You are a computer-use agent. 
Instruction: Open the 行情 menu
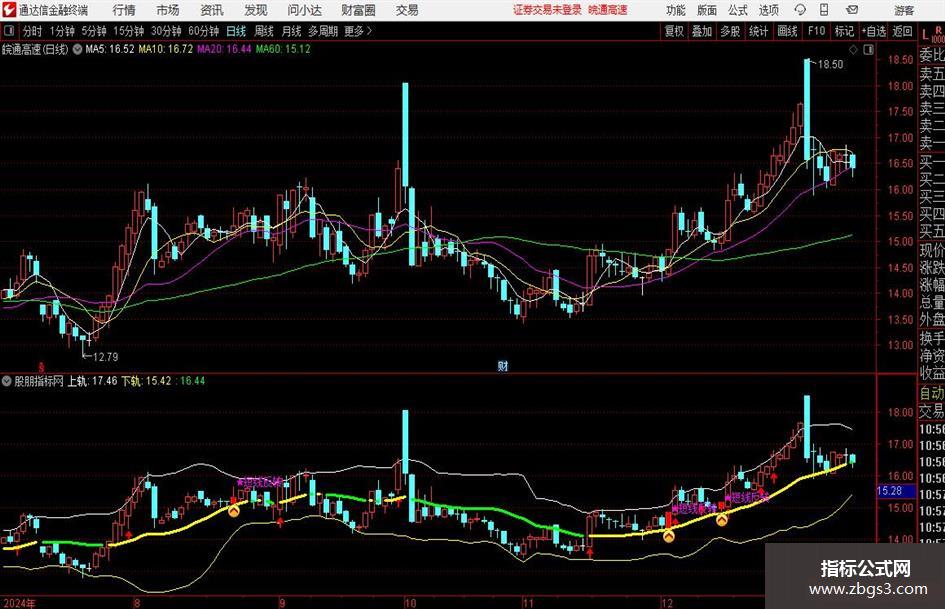[124, 10]
